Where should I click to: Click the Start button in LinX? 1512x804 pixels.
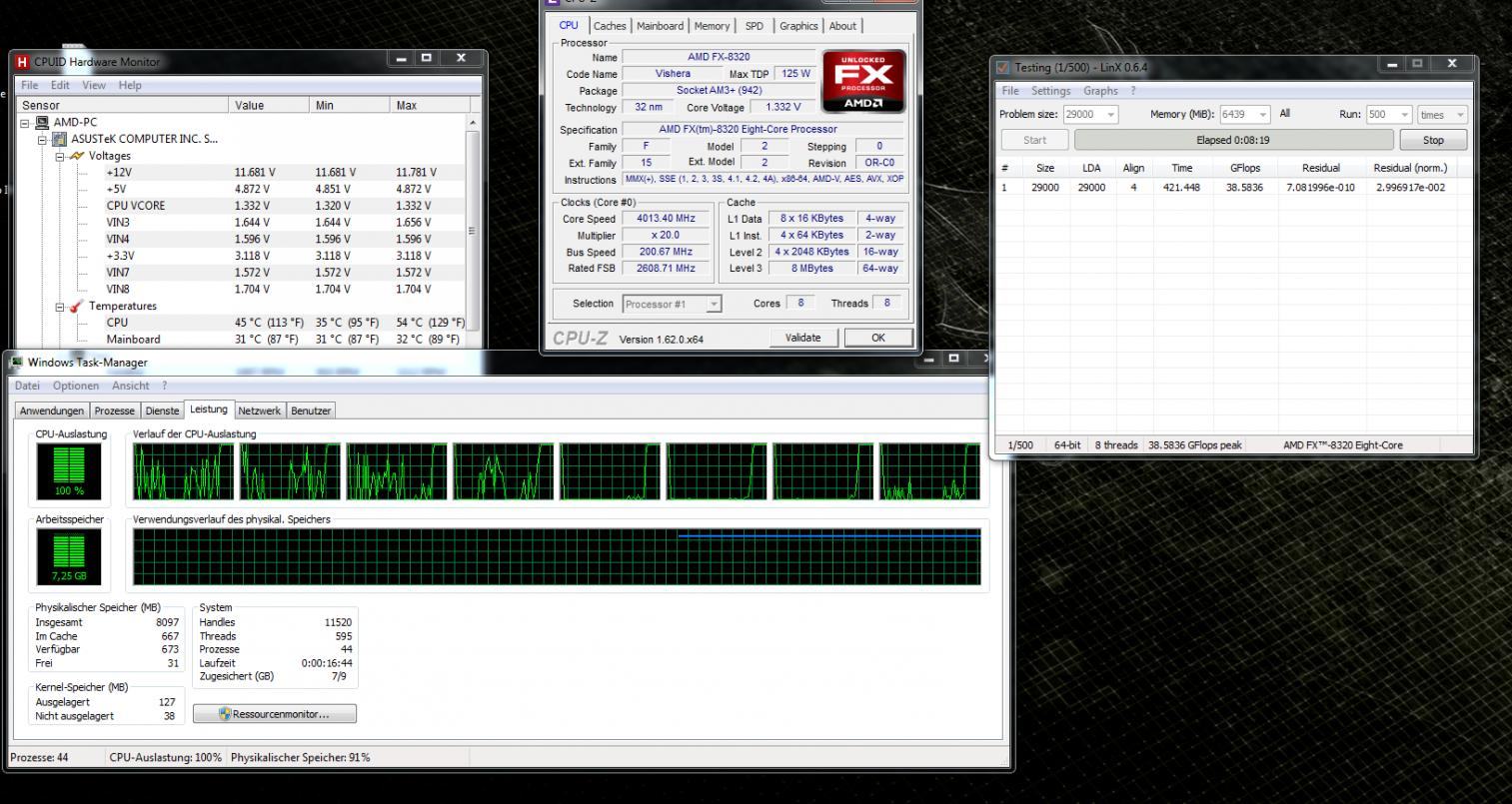[1035, 140]
